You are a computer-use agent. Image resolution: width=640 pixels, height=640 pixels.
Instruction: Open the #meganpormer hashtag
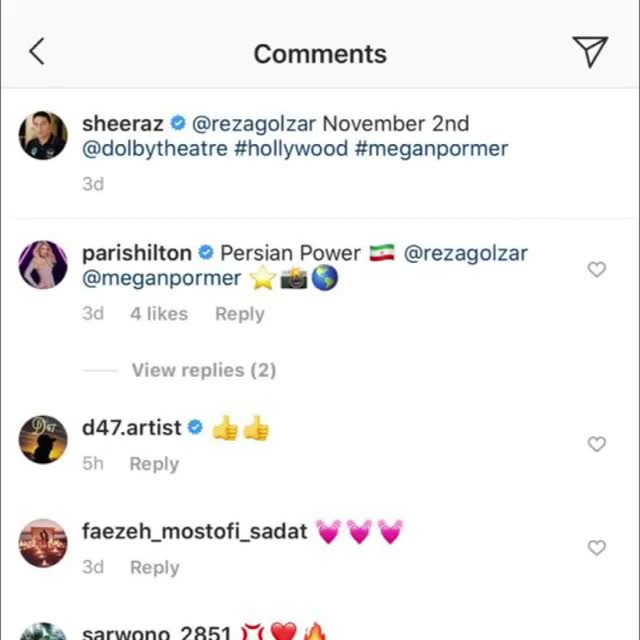[x=431, y=149]
